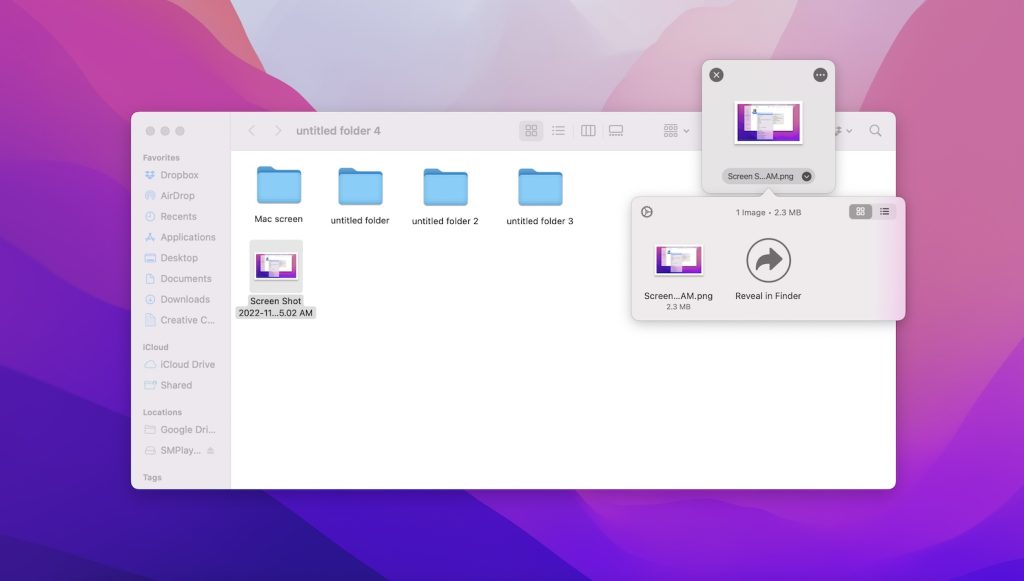Open Downloads from the sidebar
The image size is (1024, 581).
(187, 299)
